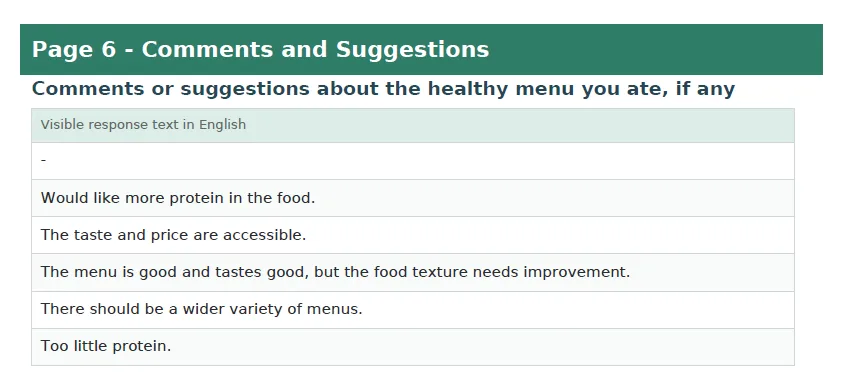Image resolution: width=842 pixels, height=385 pixels.
Task: Click the words 'if any' in the question heading
Action: 705,89
